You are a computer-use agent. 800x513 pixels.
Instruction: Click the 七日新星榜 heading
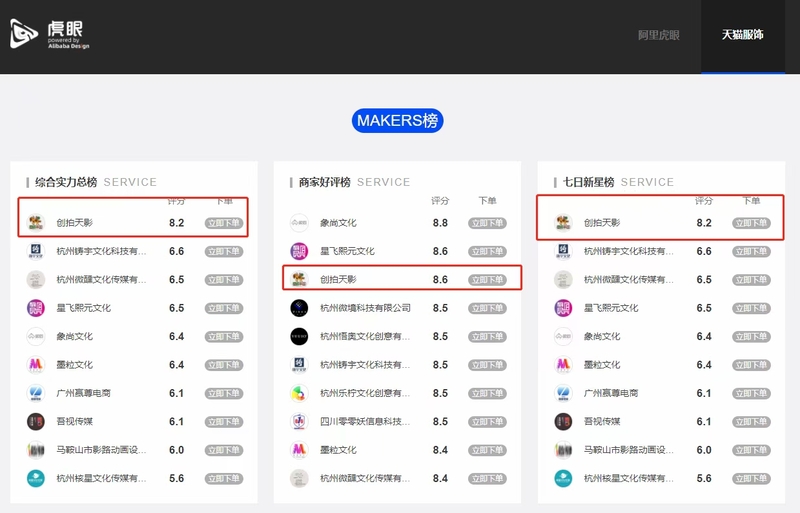click(x=588, y=182)
